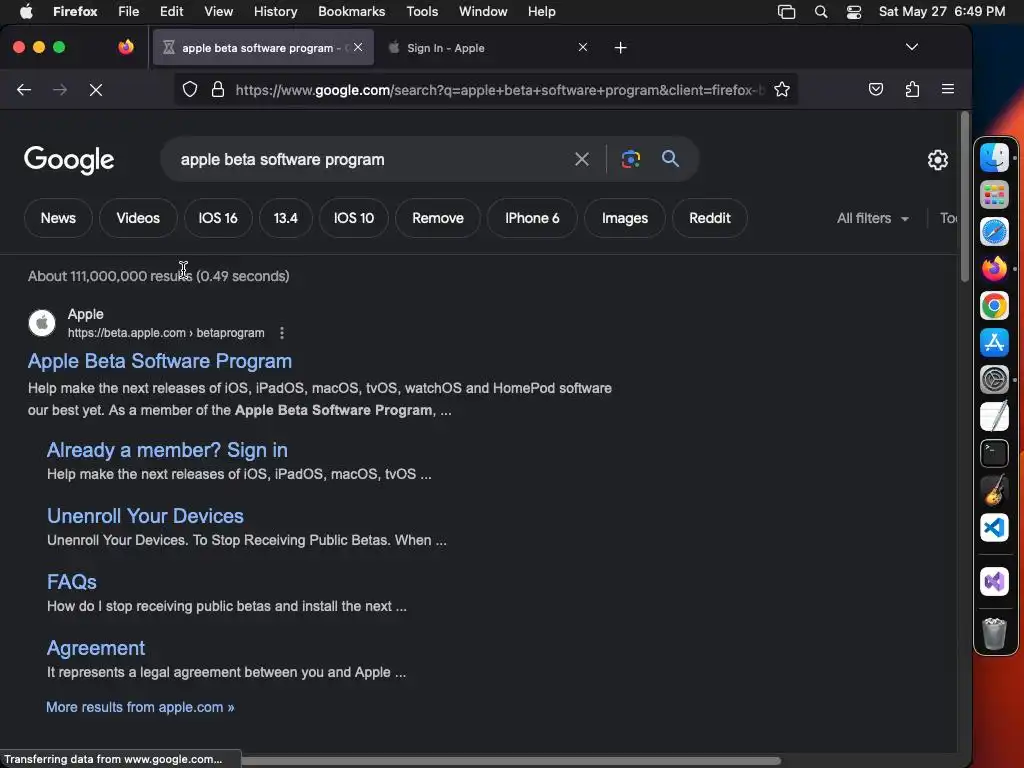Open Control Center in menu bar
Image resolution: width=1024 pixels, height=768 pixels.
854,12
